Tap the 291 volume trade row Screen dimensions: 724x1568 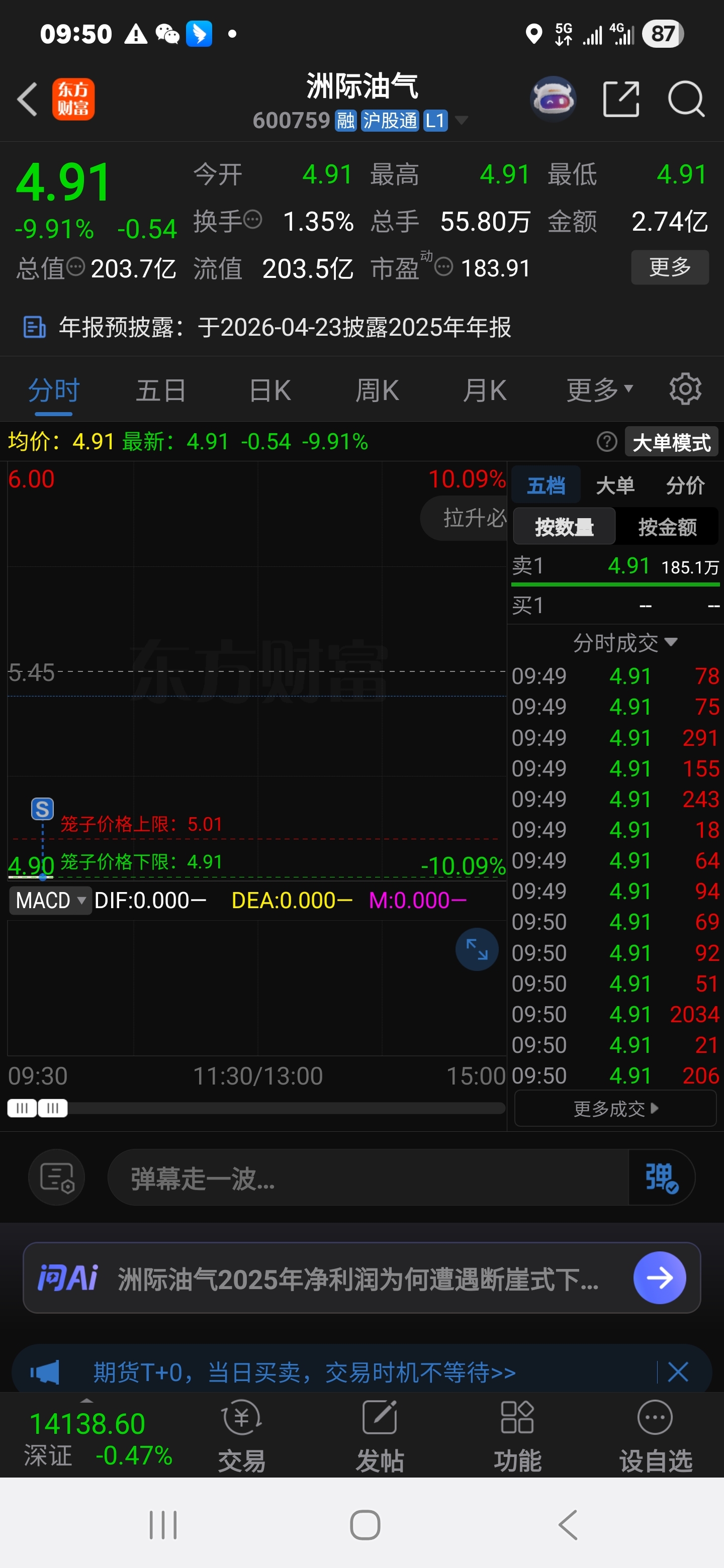pos(615,738)
